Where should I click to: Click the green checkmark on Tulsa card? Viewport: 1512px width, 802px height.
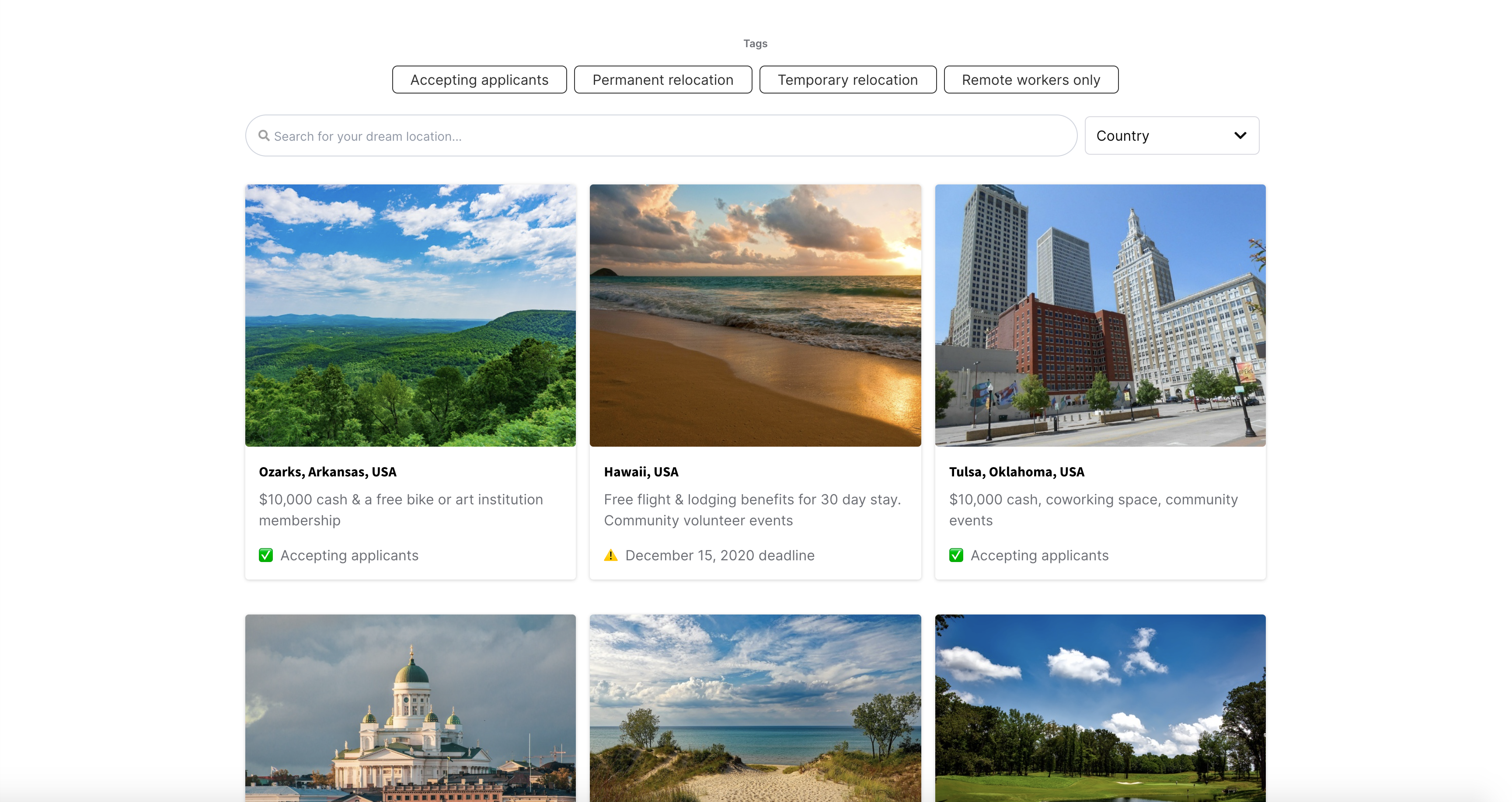coord(956,555)
